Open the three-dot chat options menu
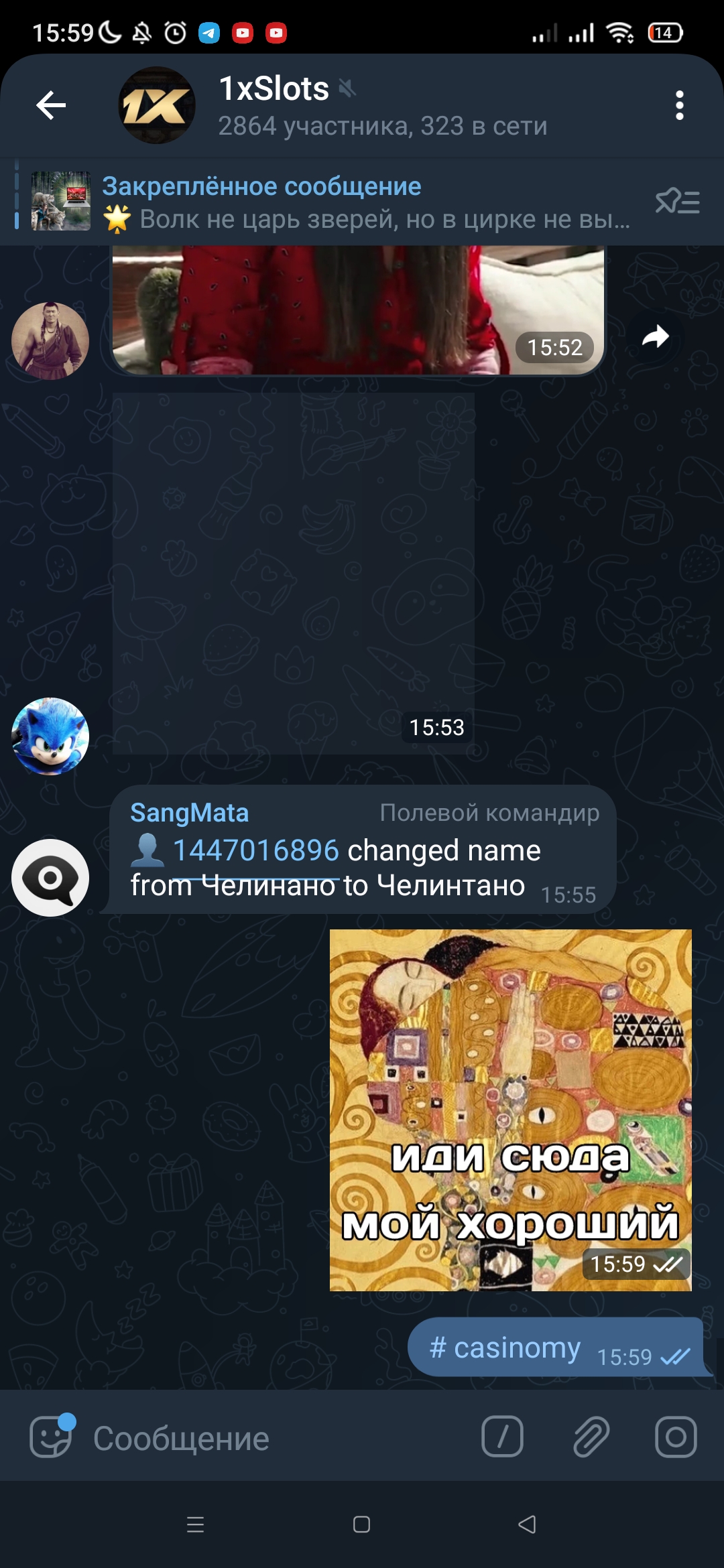Screen dimensions: 724x1568 pos(679,105)
